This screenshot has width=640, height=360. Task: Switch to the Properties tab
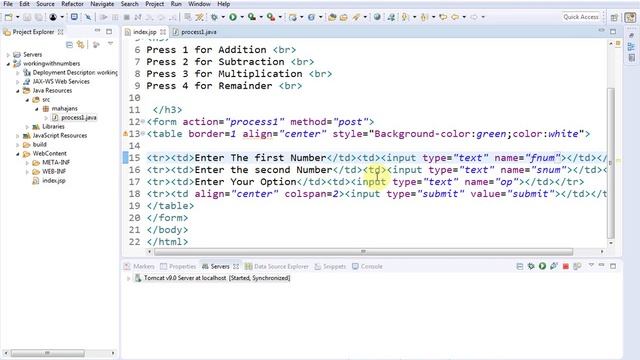[x=178, y=267]
